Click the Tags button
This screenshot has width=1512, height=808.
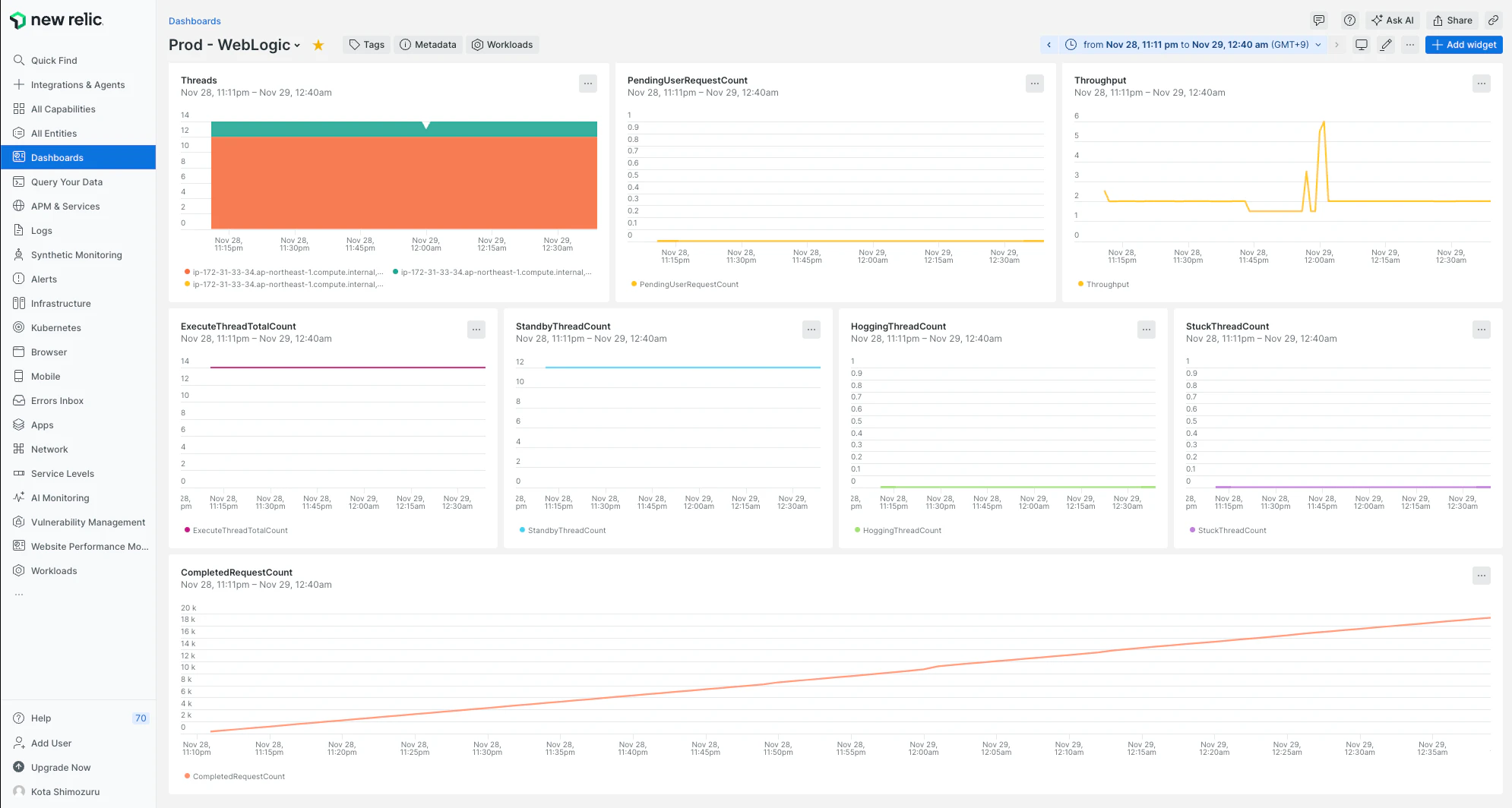pyautogui.click(x=367, y=45)
